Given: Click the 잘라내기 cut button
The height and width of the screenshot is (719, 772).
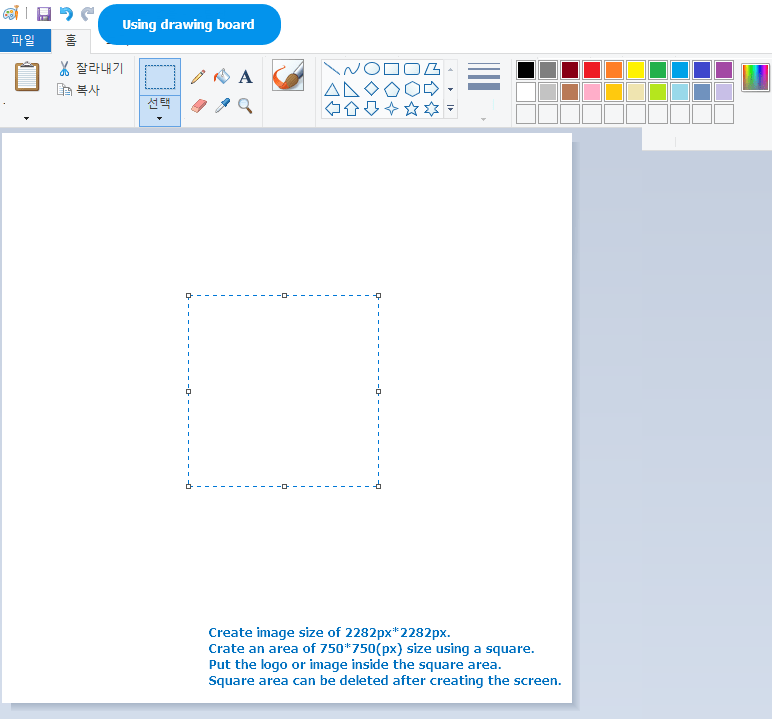Looking at the screenshot, I should [90, 69].
